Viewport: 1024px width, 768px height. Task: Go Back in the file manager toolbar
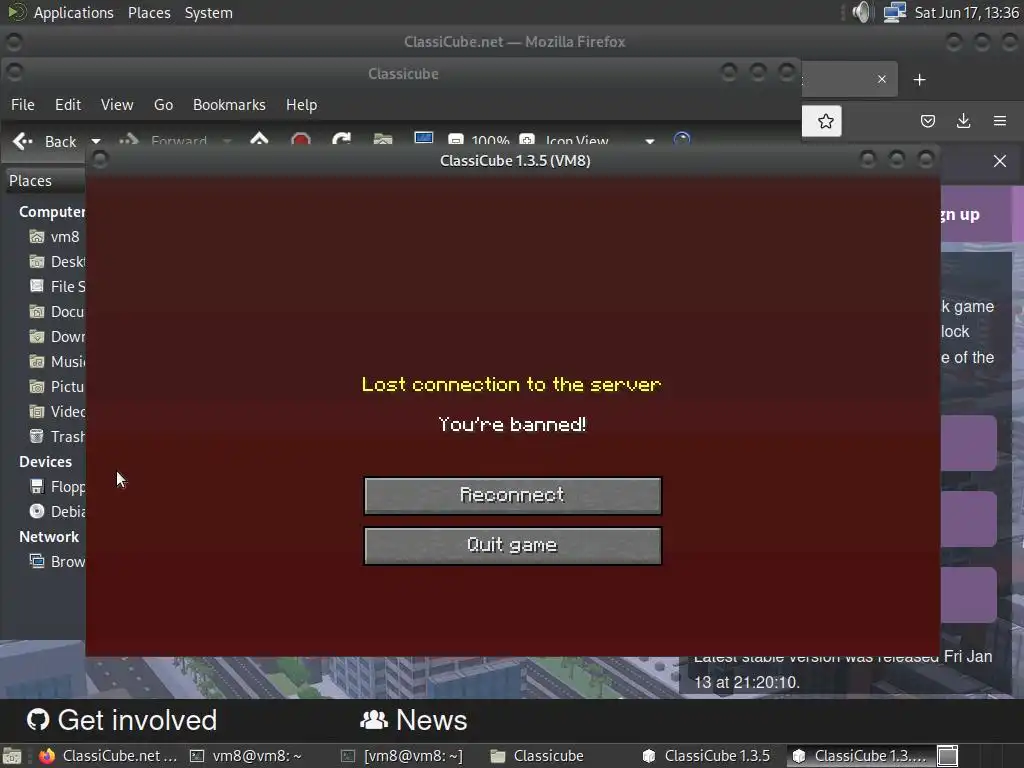[44, 141]
